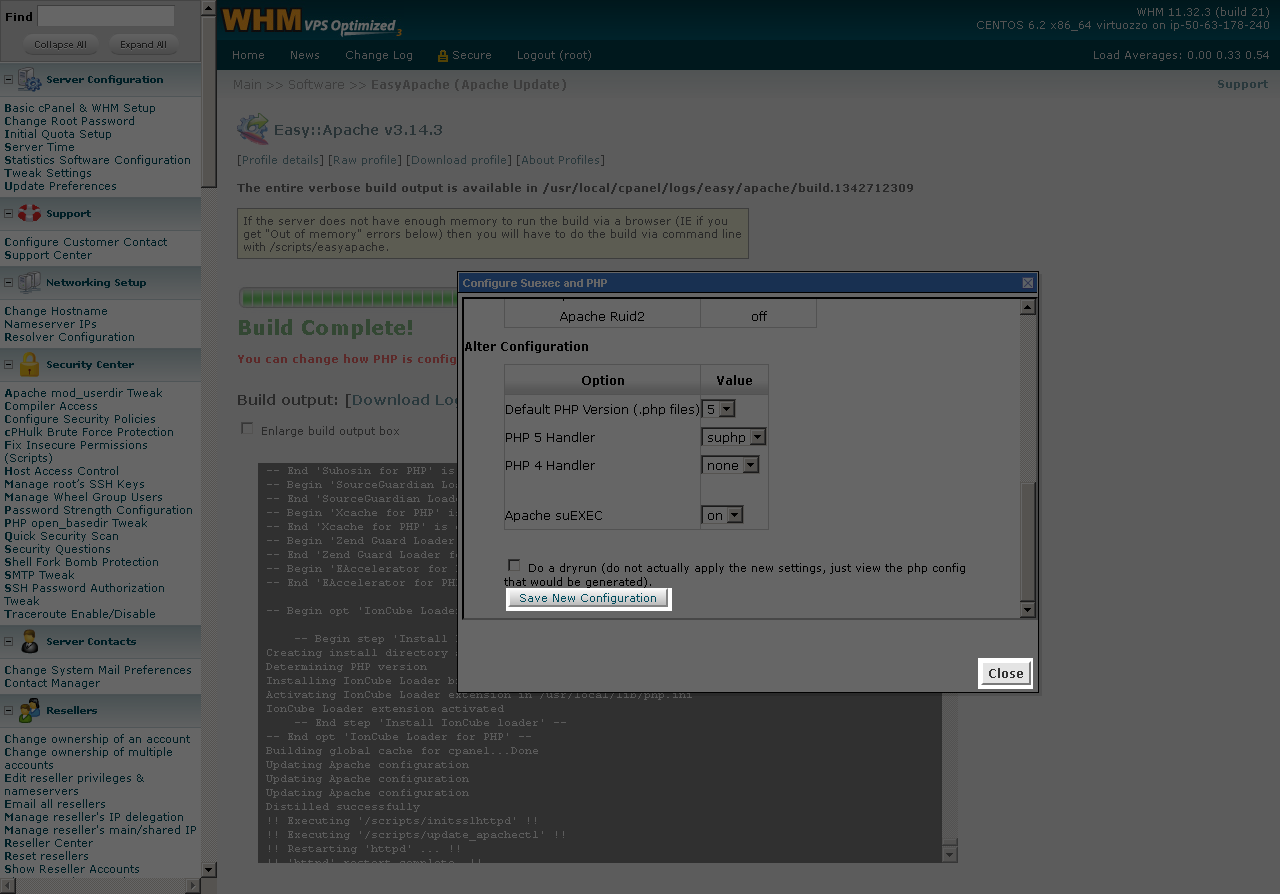1280x894 pixels.
Task: Click the Support lifebuoy icon
Action: point(29,214)
